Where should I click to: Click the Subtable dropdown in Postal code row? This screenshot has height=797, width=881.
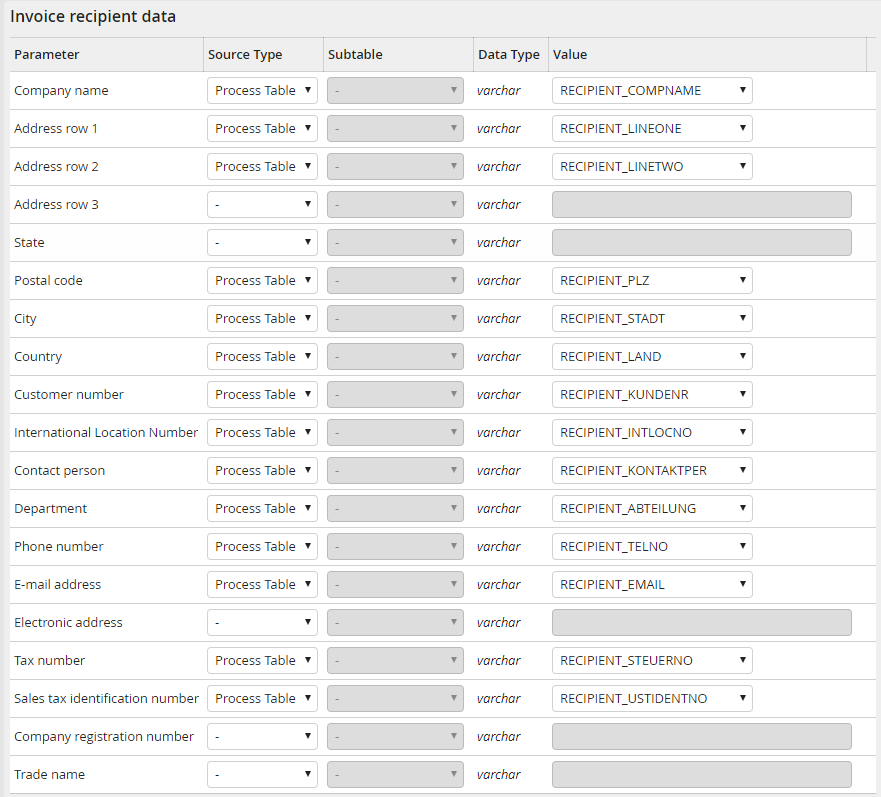click(x=396, y=280)
